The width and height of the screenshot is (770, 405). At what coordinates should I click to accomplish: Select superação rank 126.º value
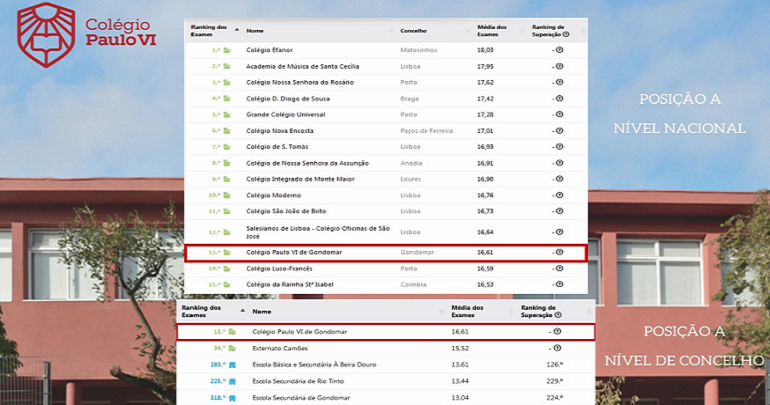[x=554, y=365]
